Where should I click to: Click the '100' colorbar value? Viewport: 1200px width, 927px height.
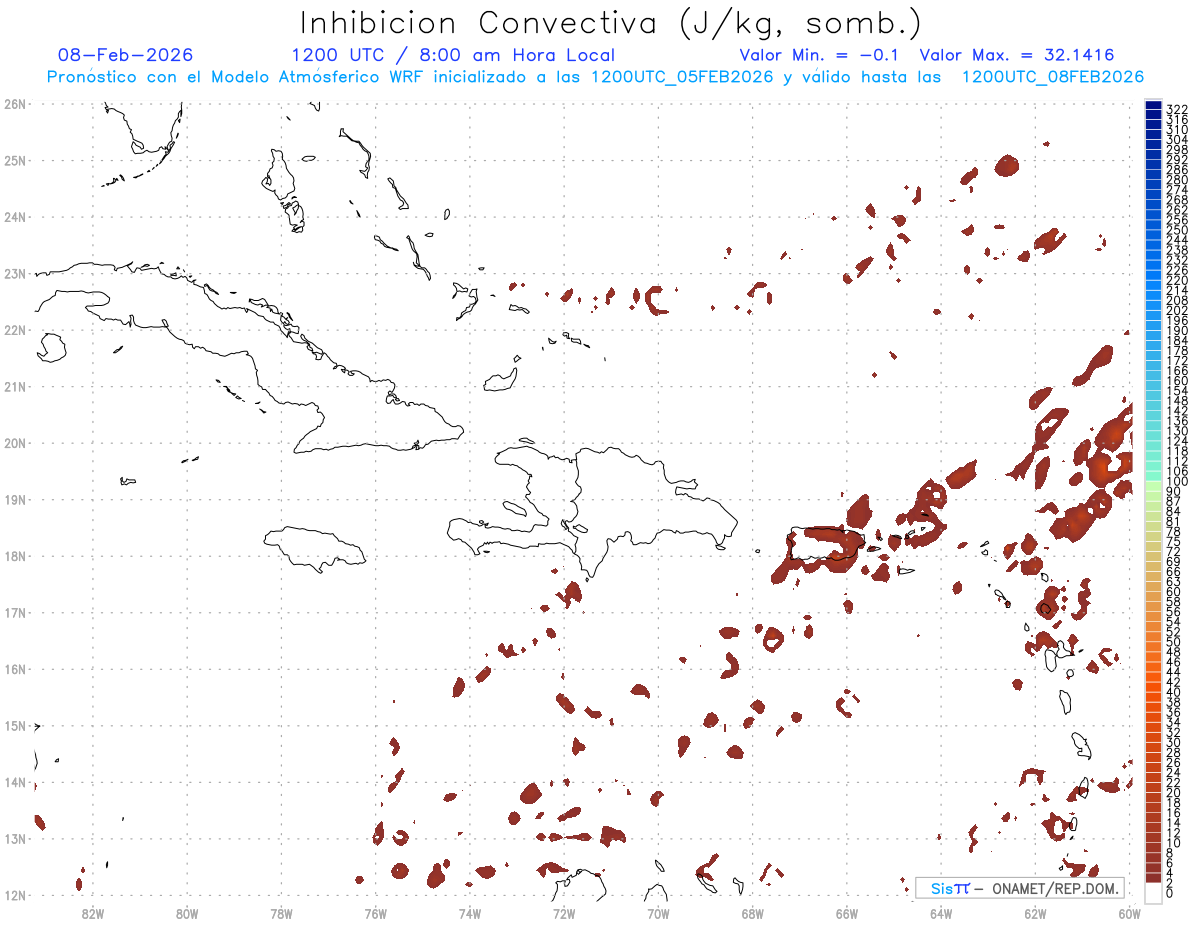(1177, 483)
